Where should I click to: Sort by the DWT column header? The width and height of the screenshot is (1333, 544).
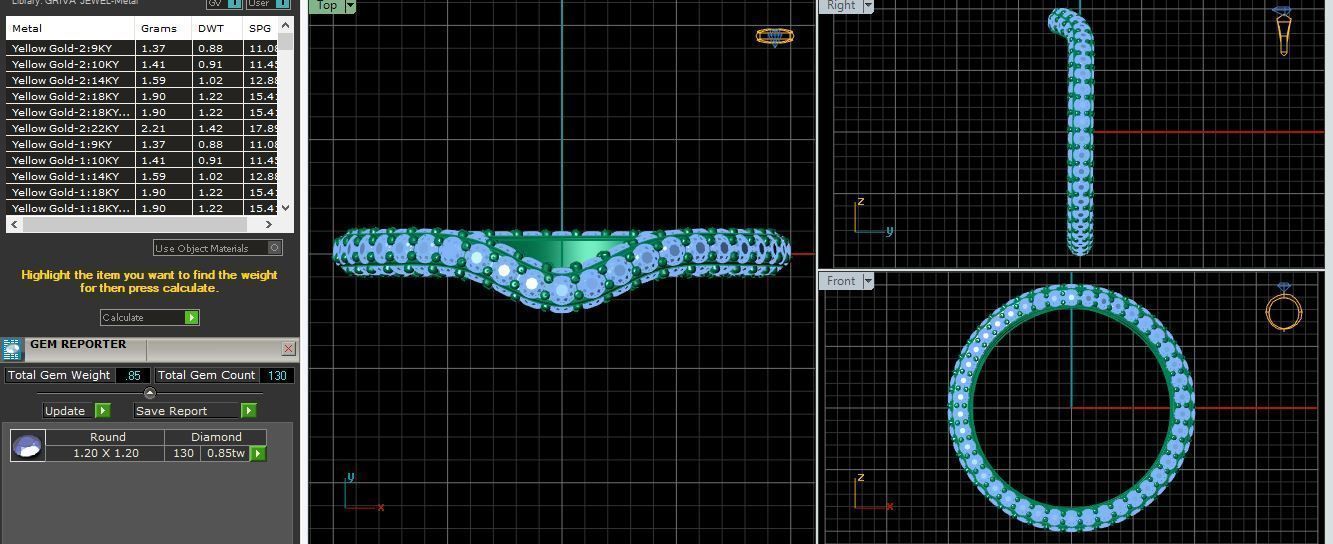pyautogui.click(x=217, y=28)
